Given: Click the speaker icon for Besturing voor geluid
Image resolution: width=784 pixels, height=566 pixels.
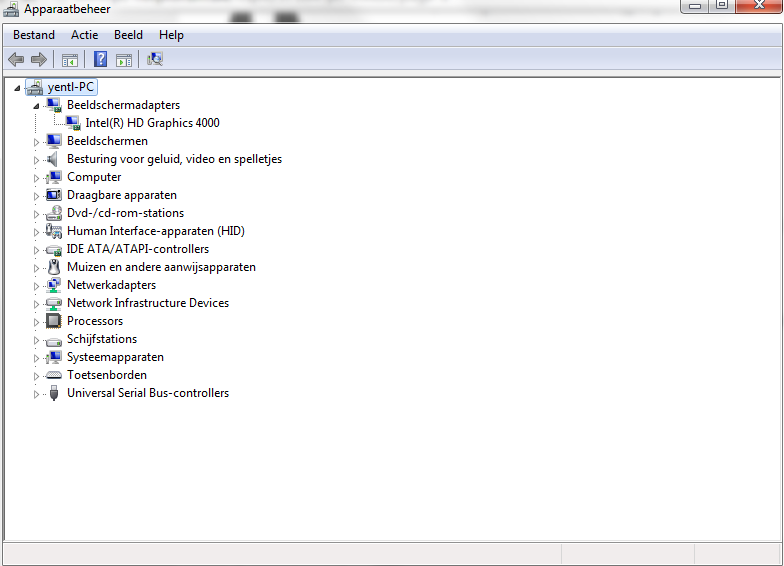Looking at the screenshot, I should tap(52, 159).
